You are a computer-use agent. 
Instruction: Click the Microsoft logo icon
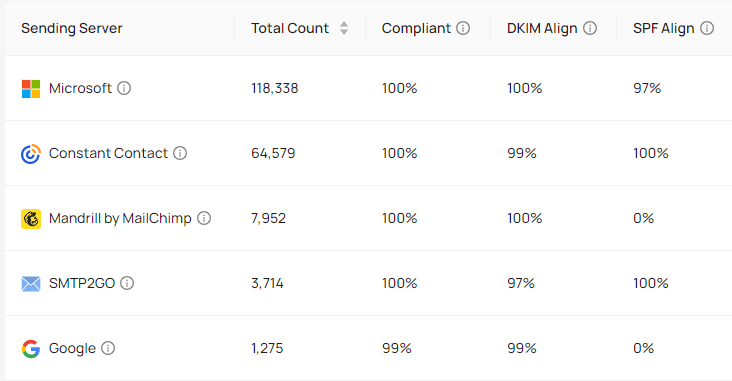(x=31, y=89)
